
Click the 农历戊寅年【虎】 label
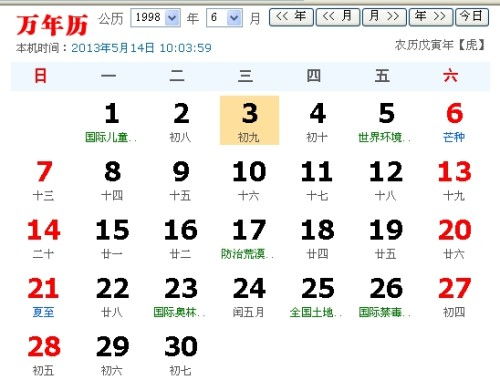click(440, 45)
